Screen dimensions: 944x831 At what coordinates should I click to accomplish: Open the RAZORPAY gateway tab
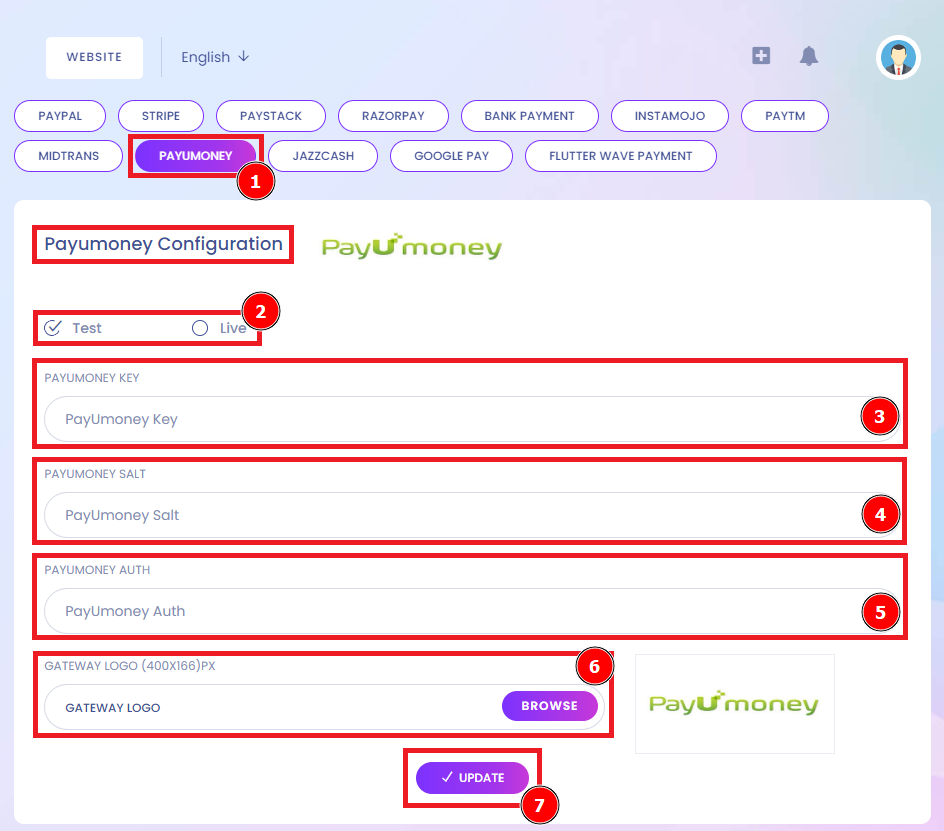(x=393, y=116)
